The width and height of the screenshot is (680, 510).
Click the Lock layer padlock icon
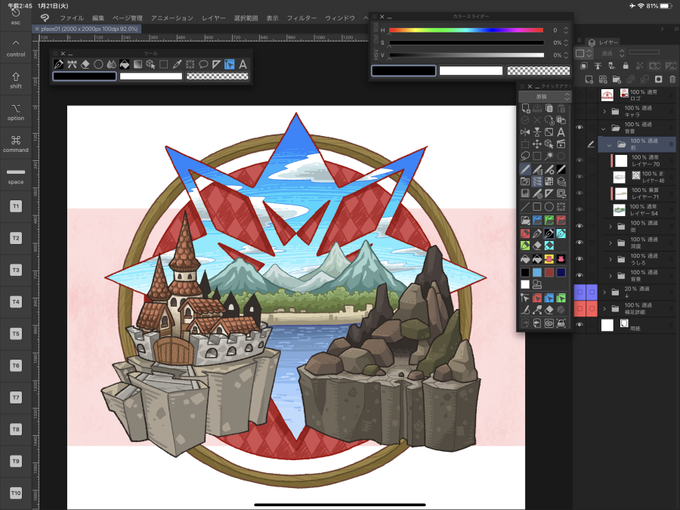click(625, 66)
